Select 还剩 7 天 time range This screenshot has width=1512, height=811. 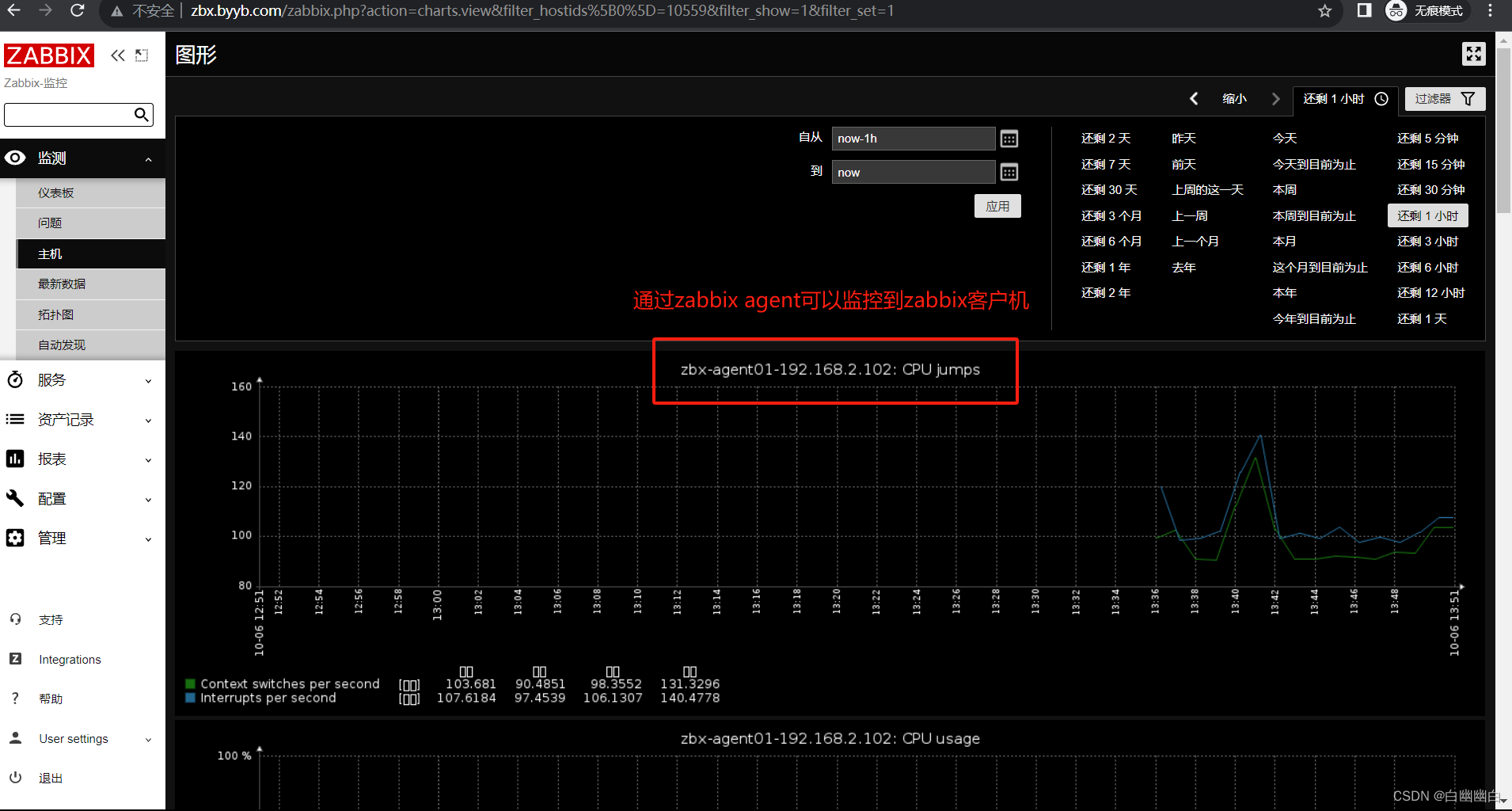(1106, 165)
